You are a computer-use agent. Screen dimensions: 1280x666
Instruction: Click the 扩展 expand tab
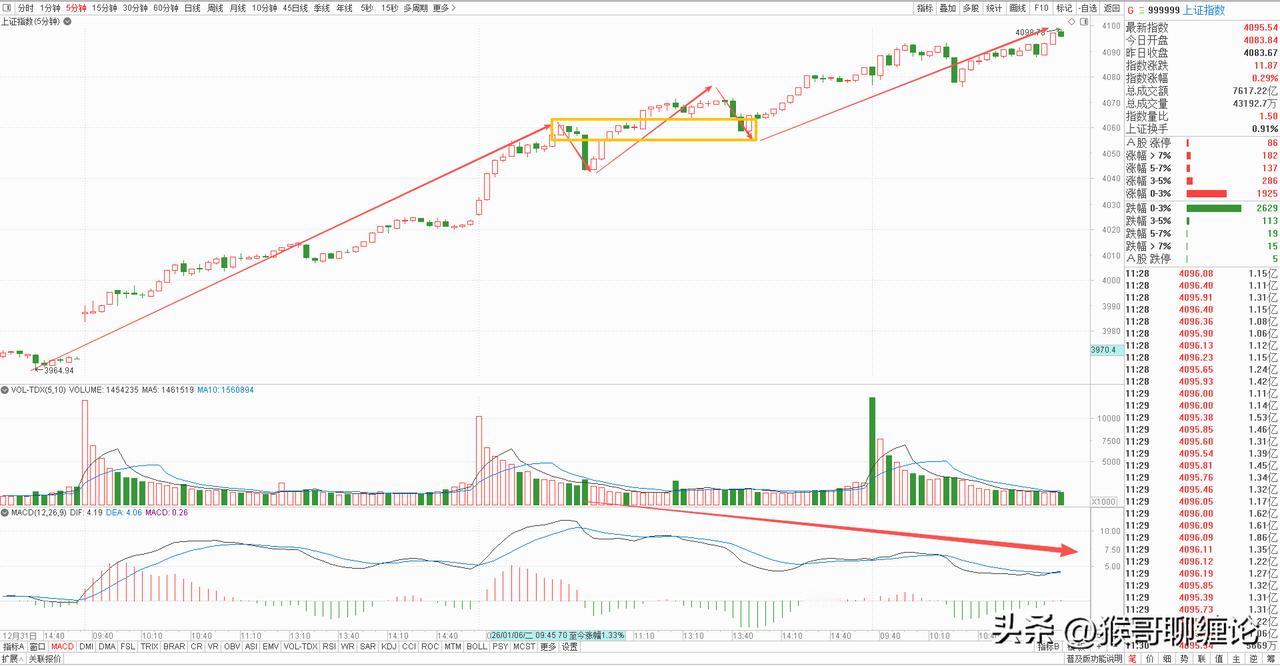[x=12, y=659]
